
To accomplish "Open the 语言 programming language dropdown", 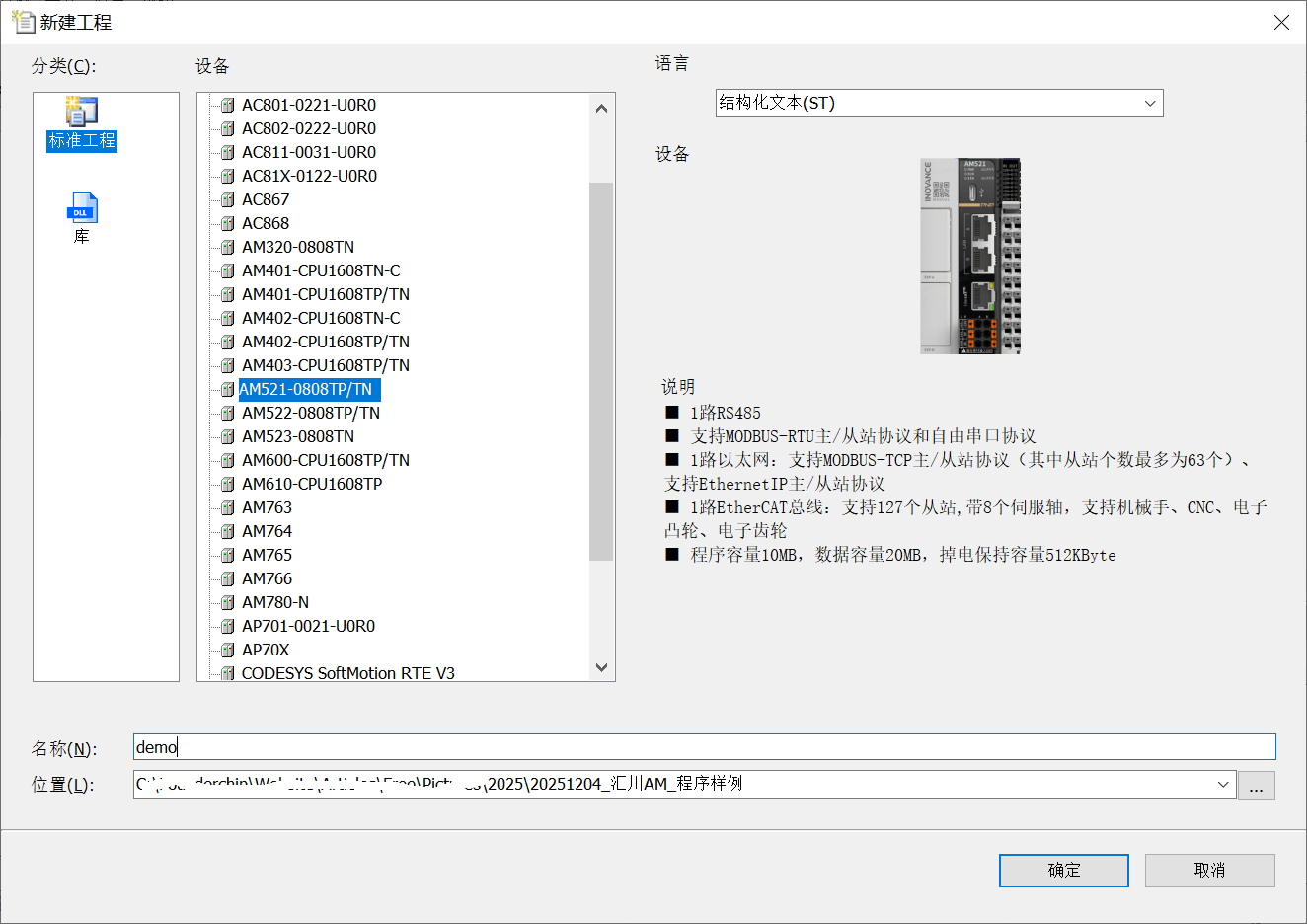I will click(1148, 103).
